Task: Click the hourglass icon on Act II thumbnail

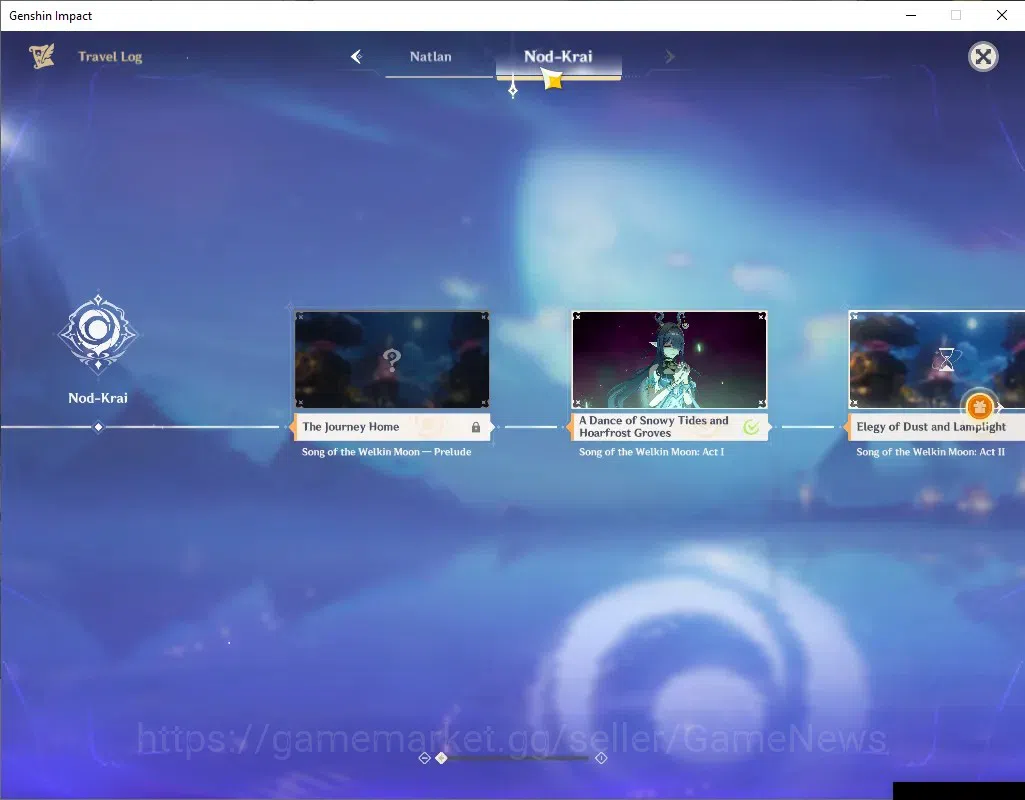Action: (946, 359)
